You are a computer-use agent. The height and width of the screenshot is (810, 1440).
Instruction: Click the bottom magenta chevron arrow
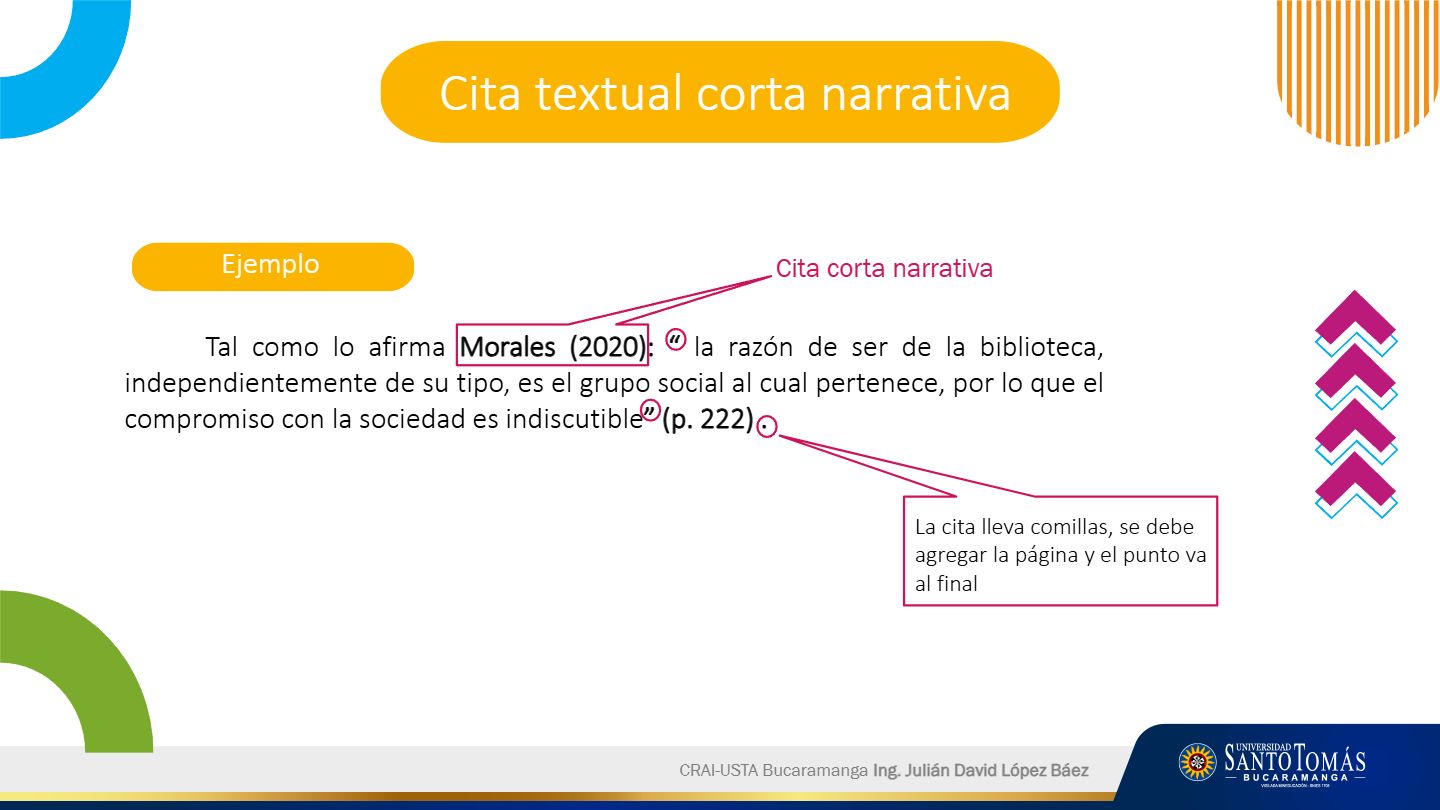pos(1355,481)
